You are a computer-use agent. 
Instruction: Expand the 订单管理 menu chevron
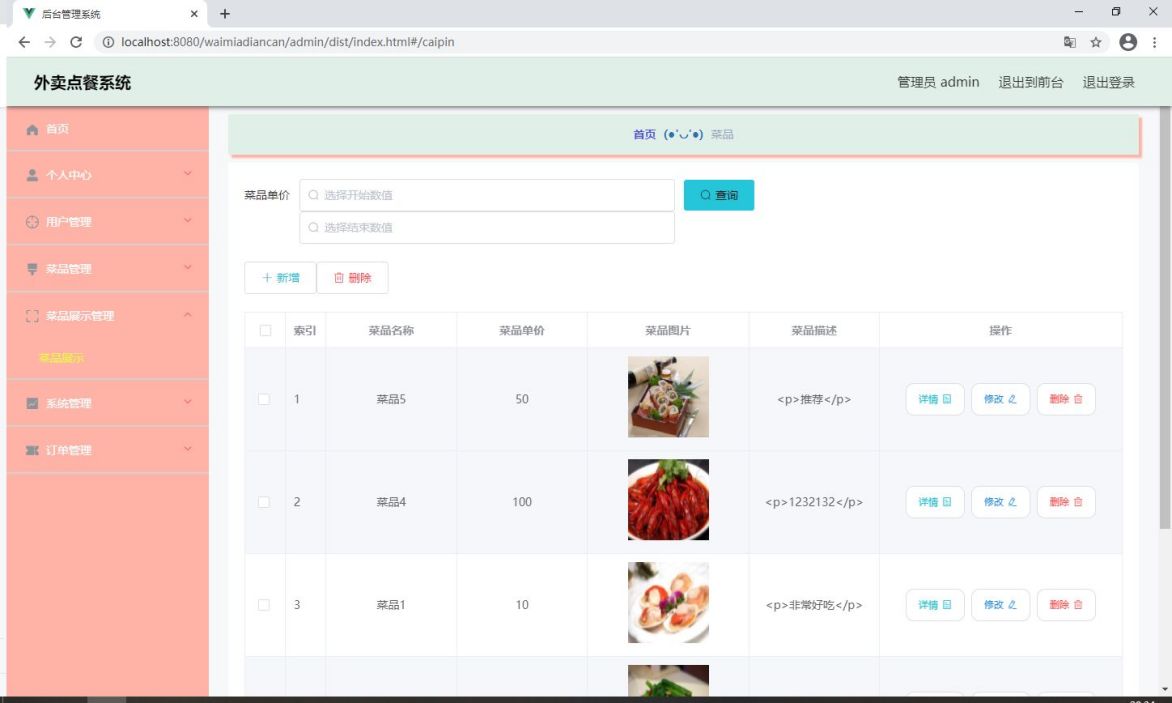188,449
